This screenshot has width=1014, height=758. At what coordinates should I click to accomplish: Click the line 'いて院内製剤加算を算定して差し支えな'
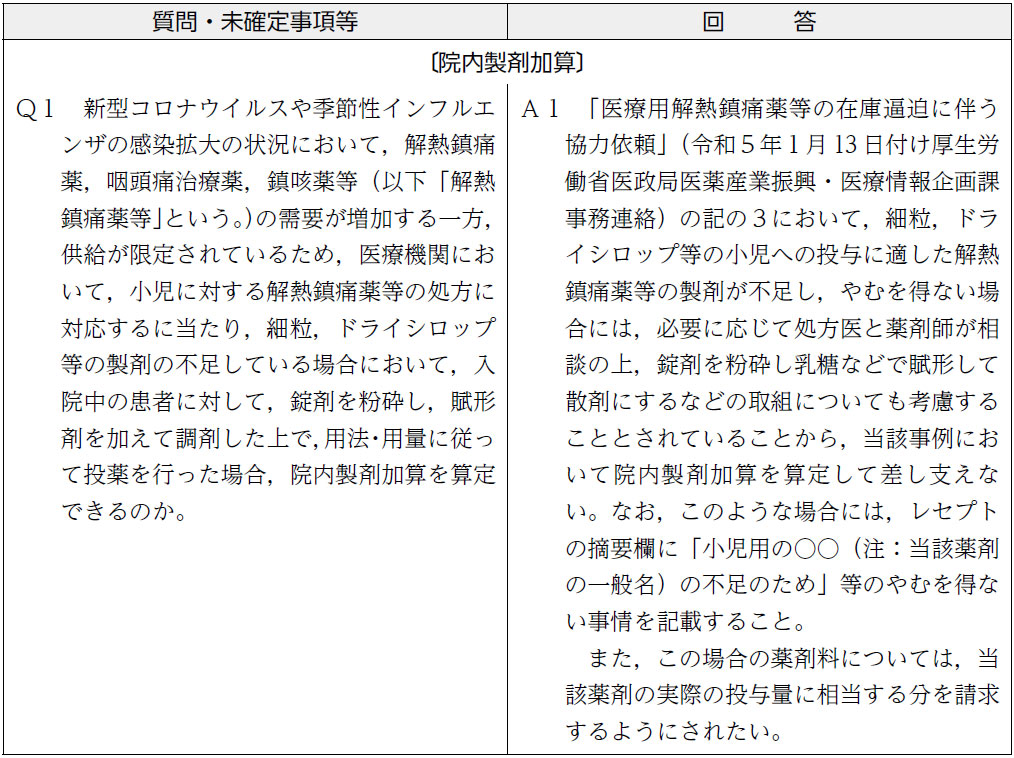782,475
